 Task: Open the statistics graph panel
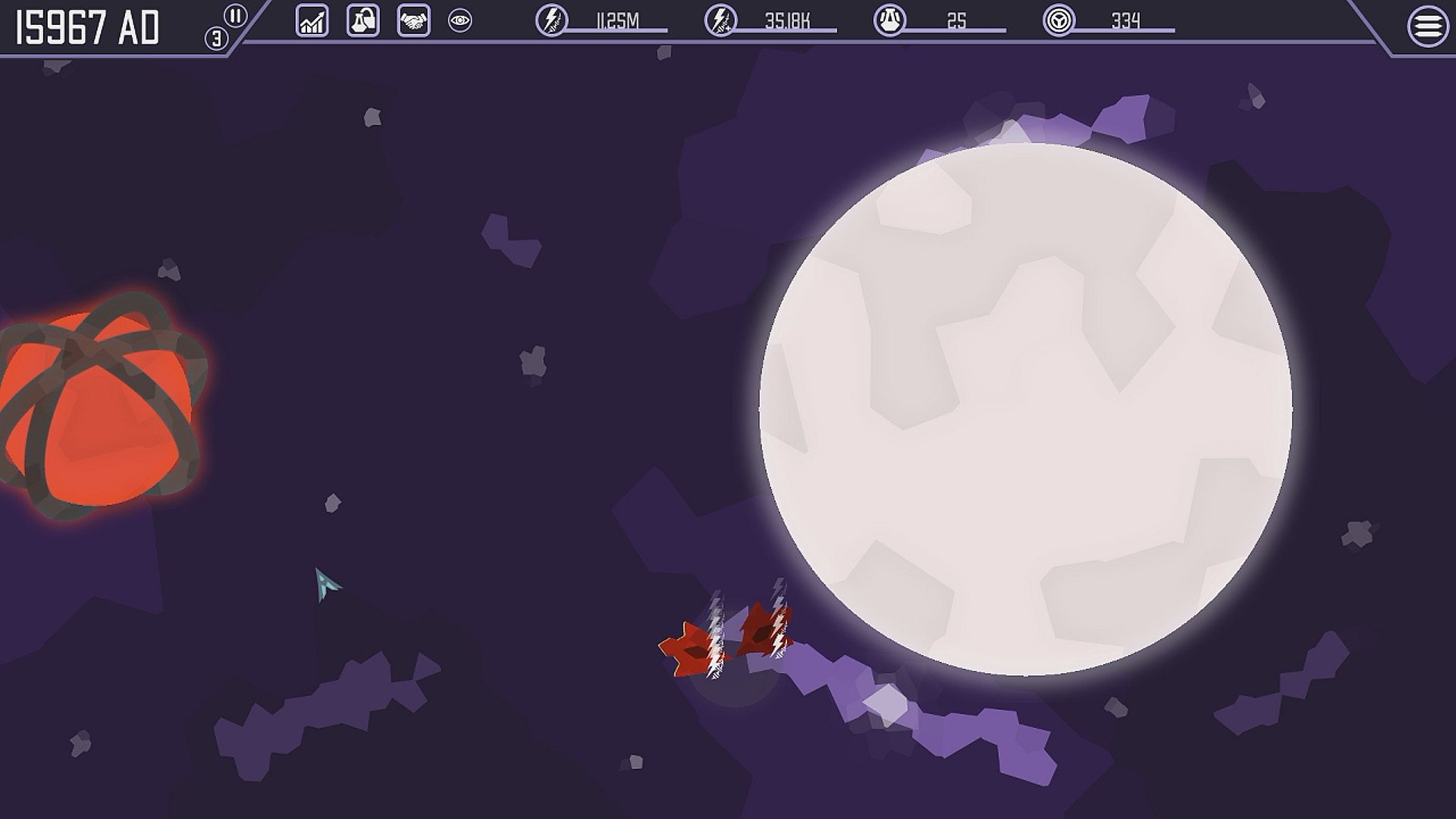[312, 21]
